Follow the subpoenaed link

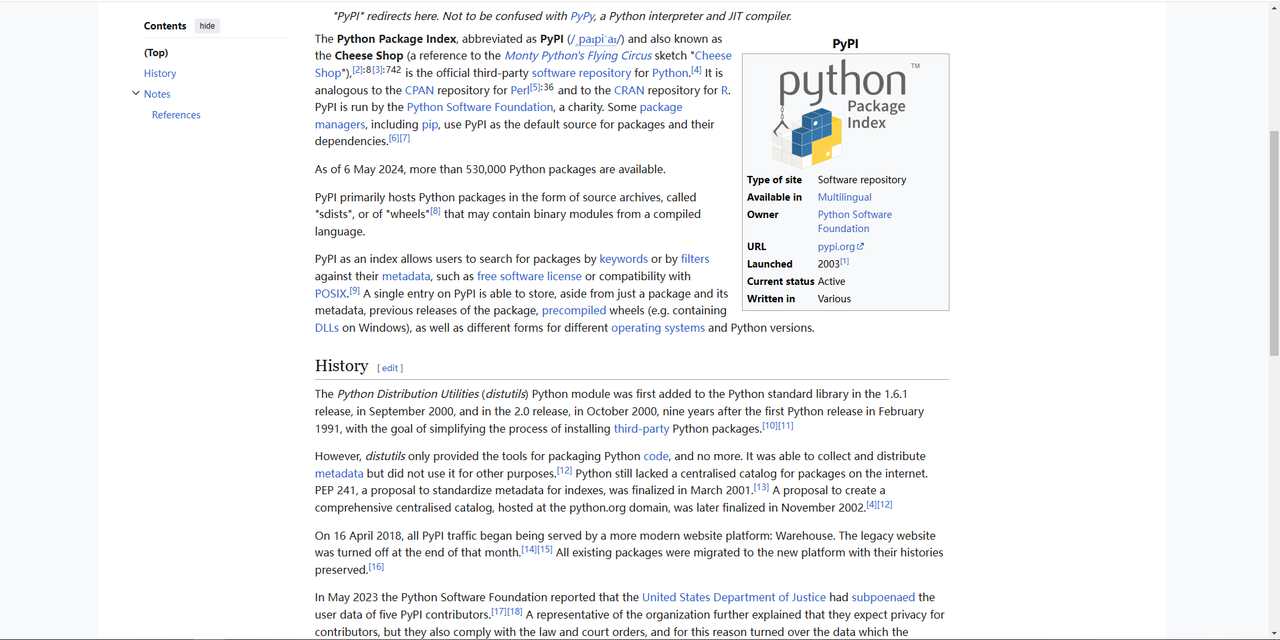[x=883, y=597]
